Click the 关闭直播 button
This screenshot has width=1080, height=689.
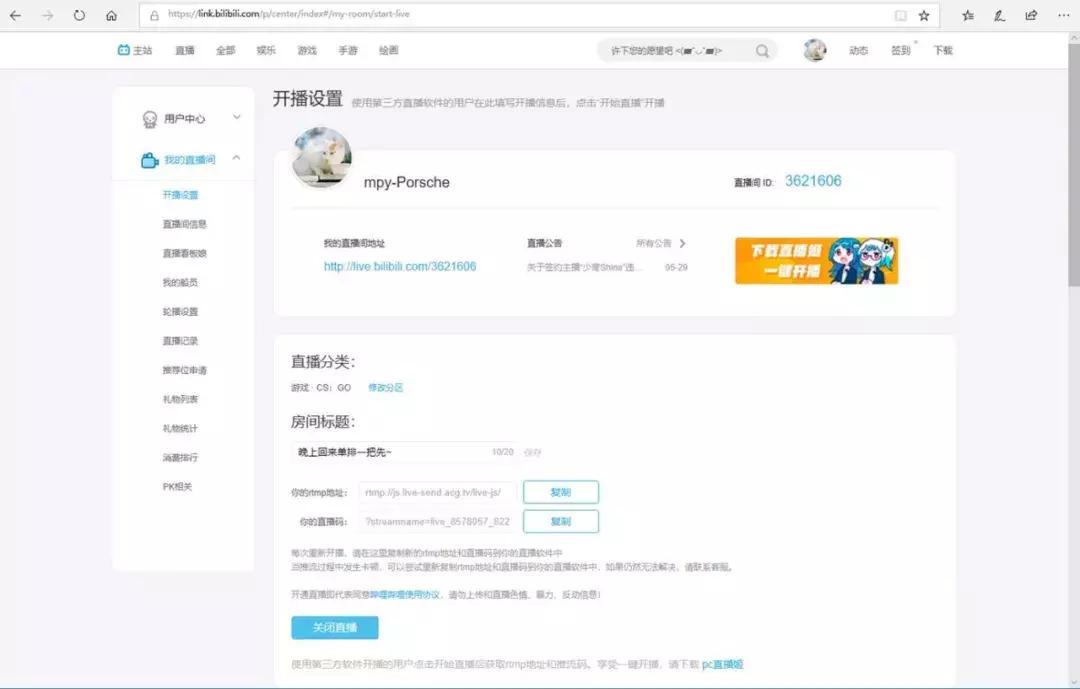pyautogui.click(x=337, y=627)
